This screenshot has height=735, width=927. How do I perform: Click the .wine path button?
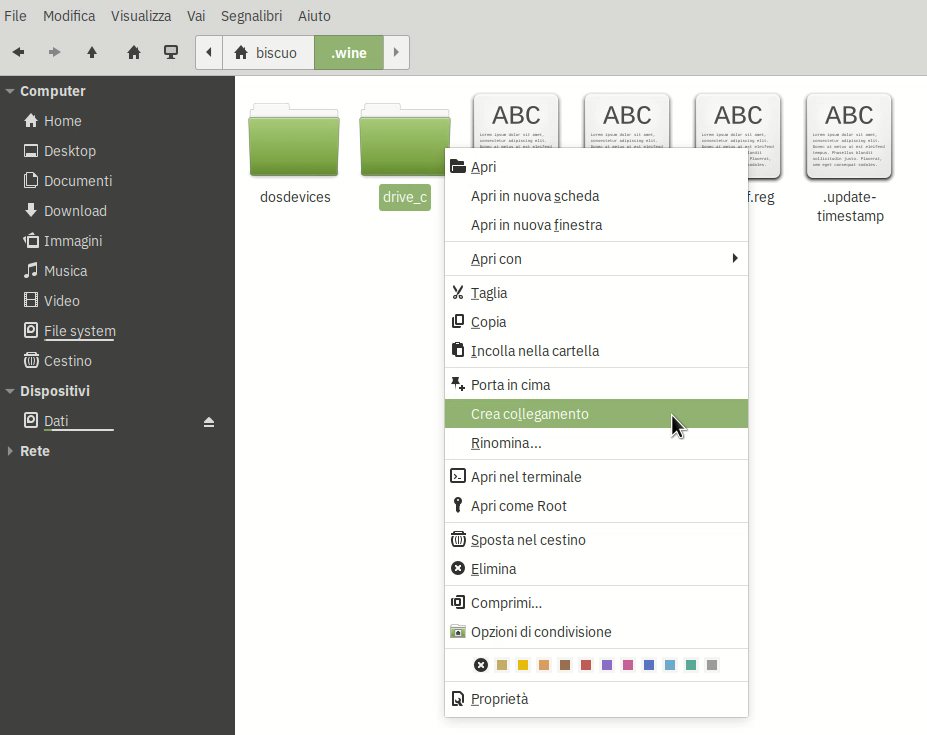(x=349, y=53)
